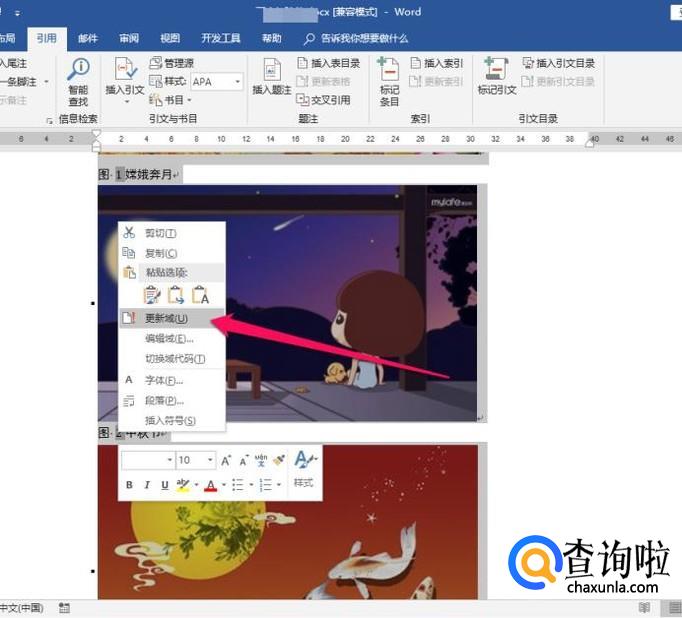
Task: Expand the 下一条脚注 dropdown arrow
Action: tap(46, 81)
